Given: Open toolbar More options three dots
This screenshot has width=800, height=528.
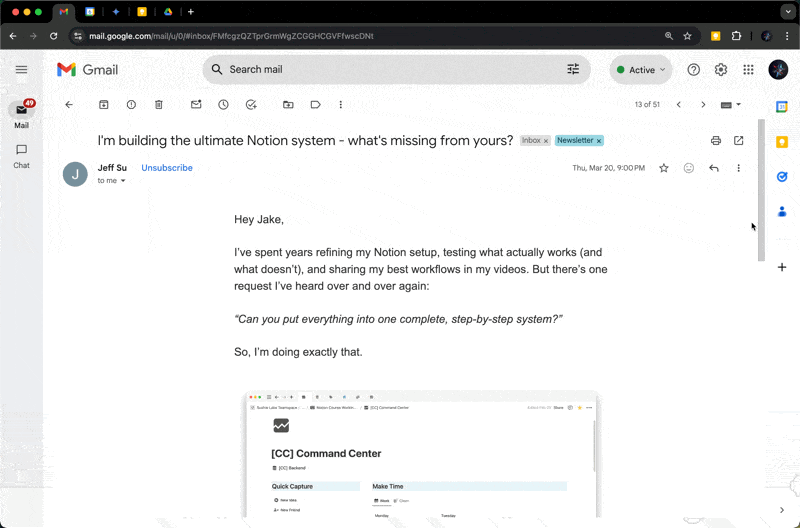Looking at the screenshot, I should click(341, 105).
